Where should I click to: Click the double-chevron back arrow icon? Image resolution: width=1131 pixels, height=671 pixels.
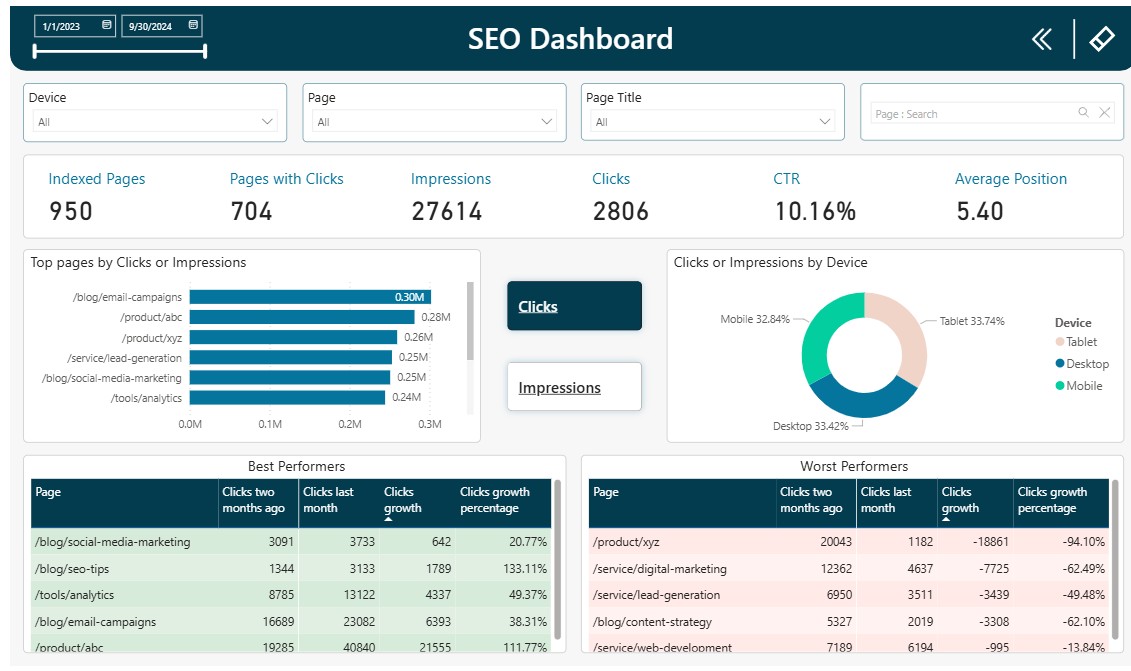tap(1042, 39)
